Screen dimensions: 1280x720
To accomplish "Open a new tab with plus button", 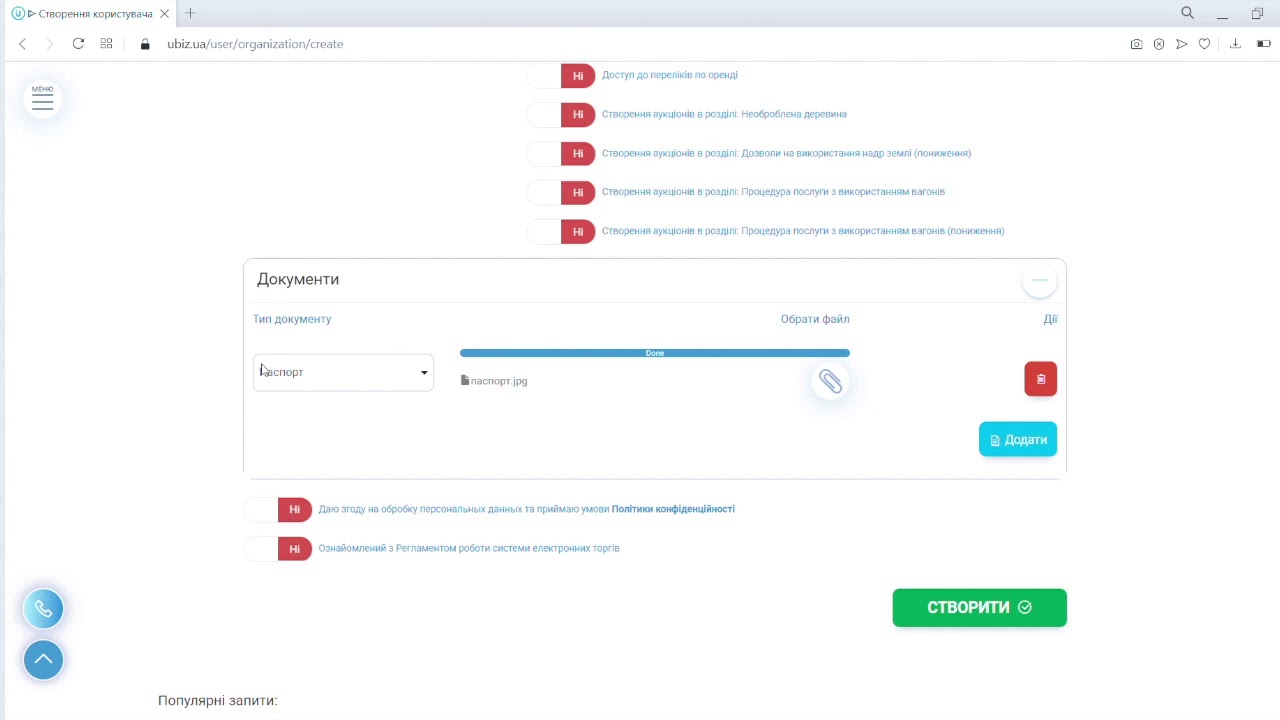I will [x=190, y=13].
